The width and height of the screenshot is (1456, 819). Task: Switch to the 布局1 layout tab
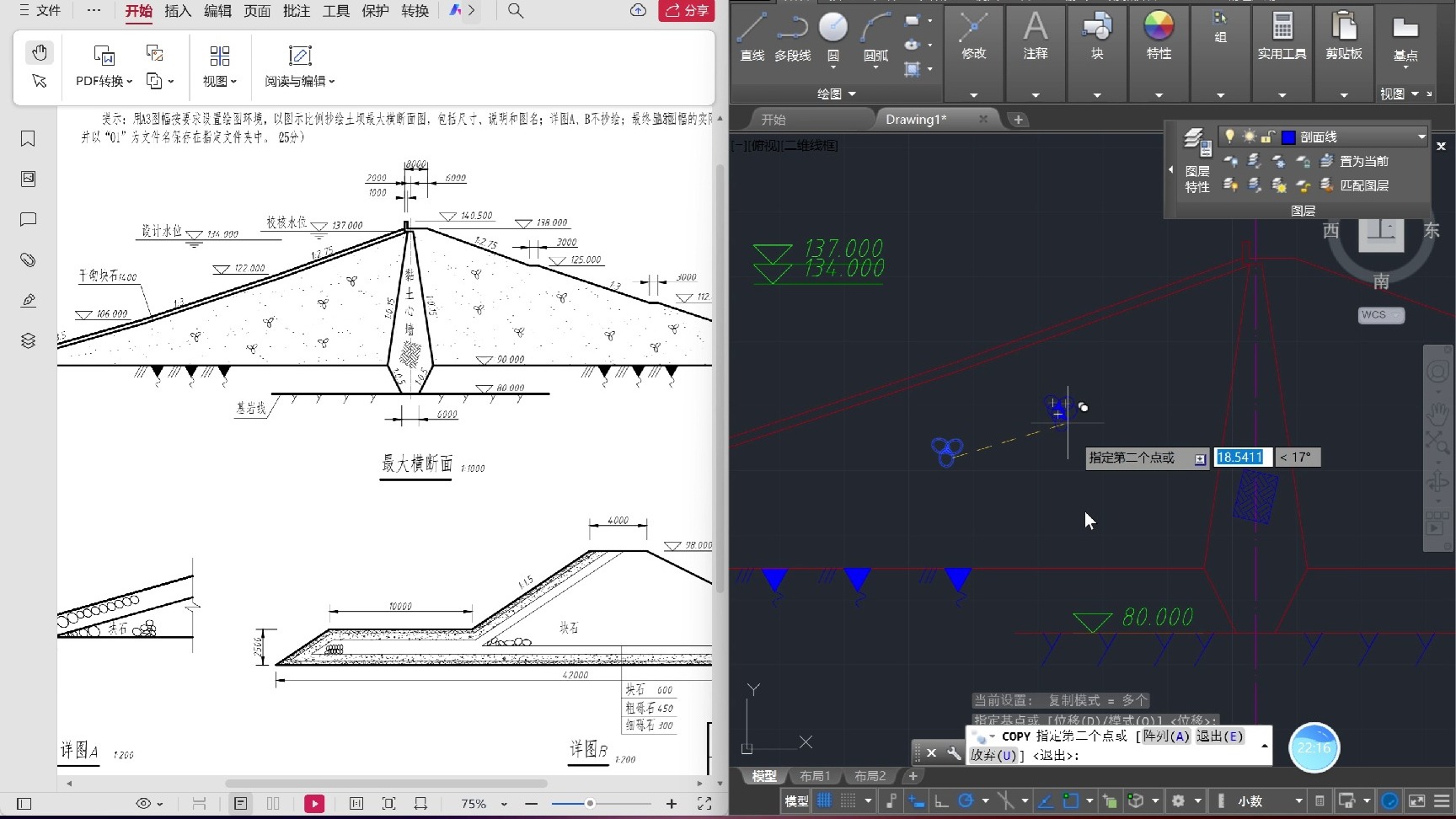[x=814, y=776]
